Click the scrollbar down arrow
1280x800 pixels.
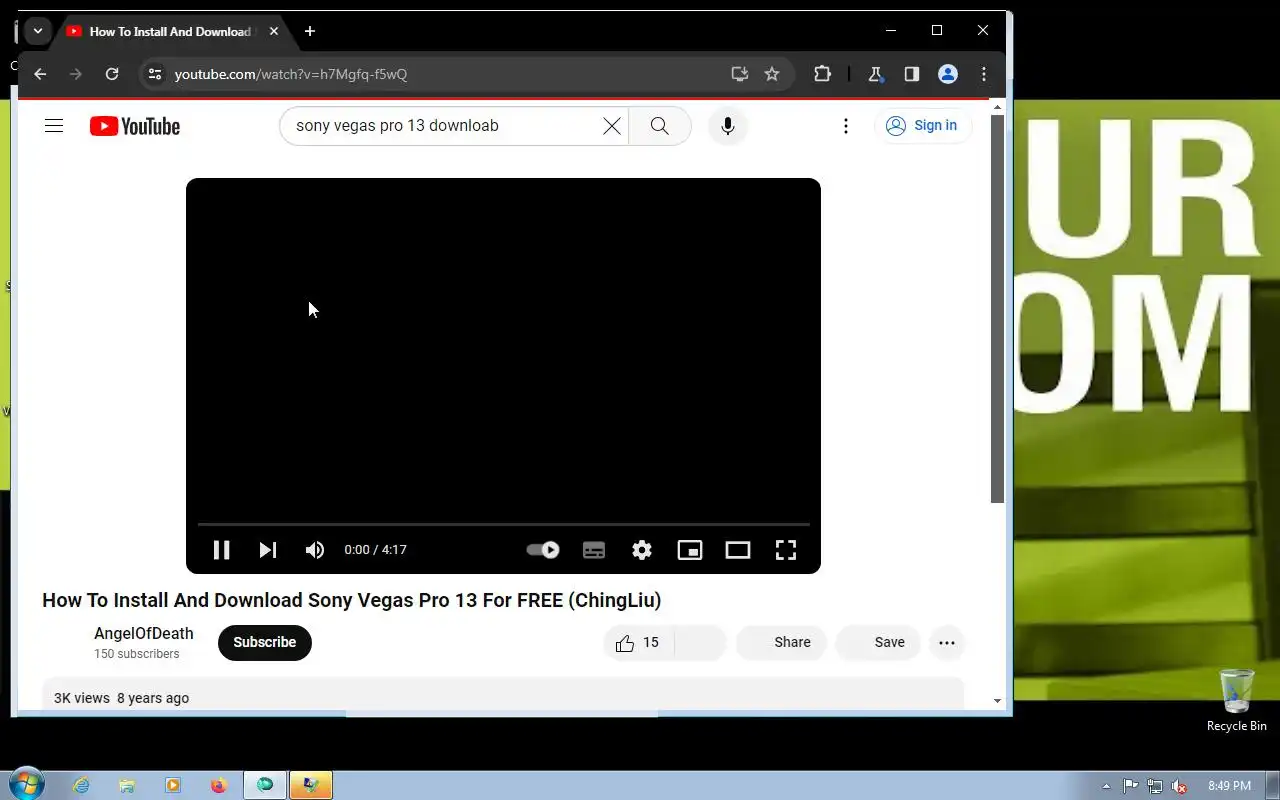(x=997, y=701)
